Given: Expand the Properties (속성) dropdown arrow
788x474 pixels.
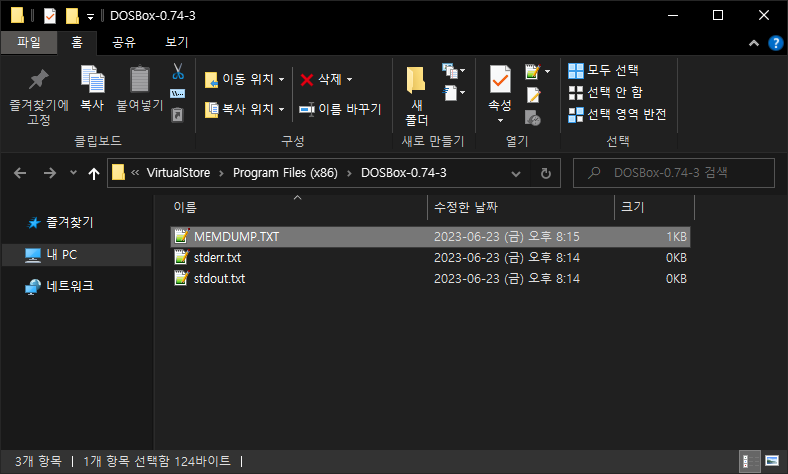Looking at the screenshot, I should pos(500,121).
